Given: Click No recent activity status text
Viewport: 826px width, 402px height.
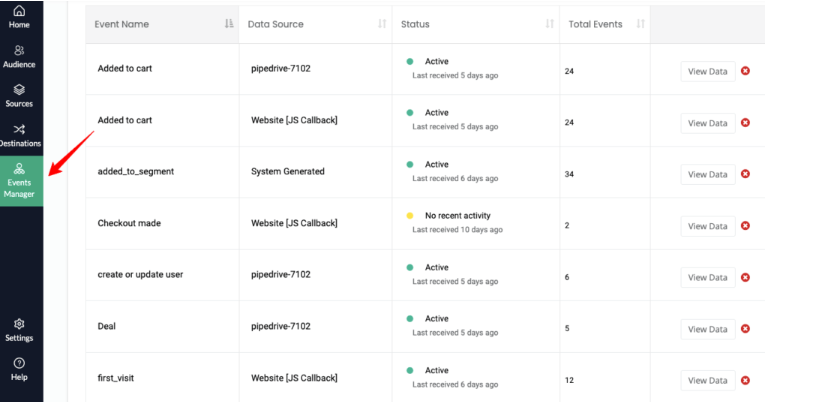Looking at the screenshot, I should (x=457, y=215).
